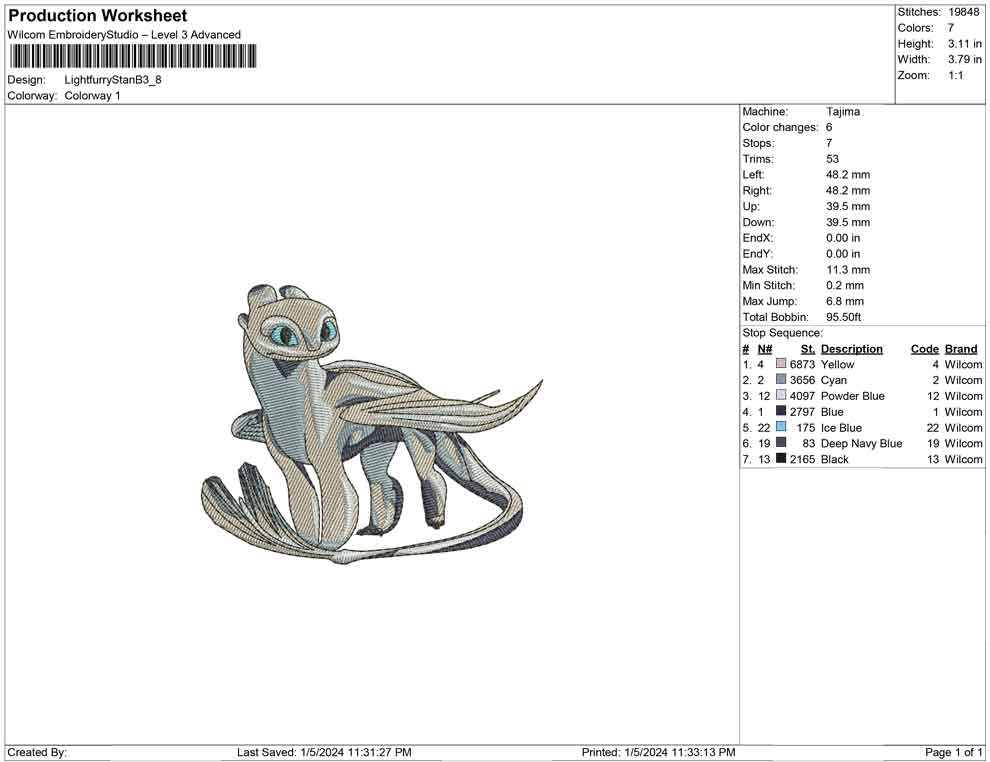The image size is (990, 762).
Task: Click the 'Printed: 1/5/2024 11:33:13 PM' footer
Action: click(659, 752)
